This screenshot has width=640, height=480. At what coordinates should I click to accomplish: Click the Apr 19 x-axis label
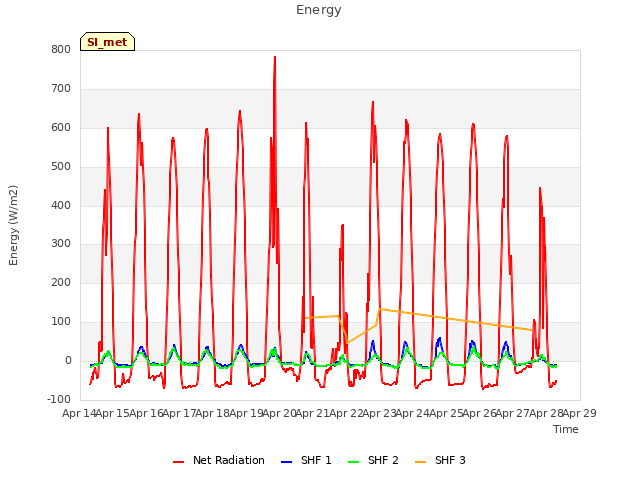click(x=246, y=413)
